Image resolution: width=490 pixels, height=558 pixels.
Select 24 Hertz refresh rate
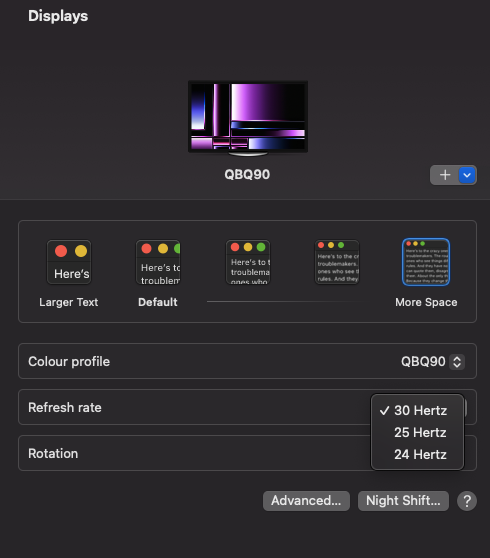coord(417,454)
